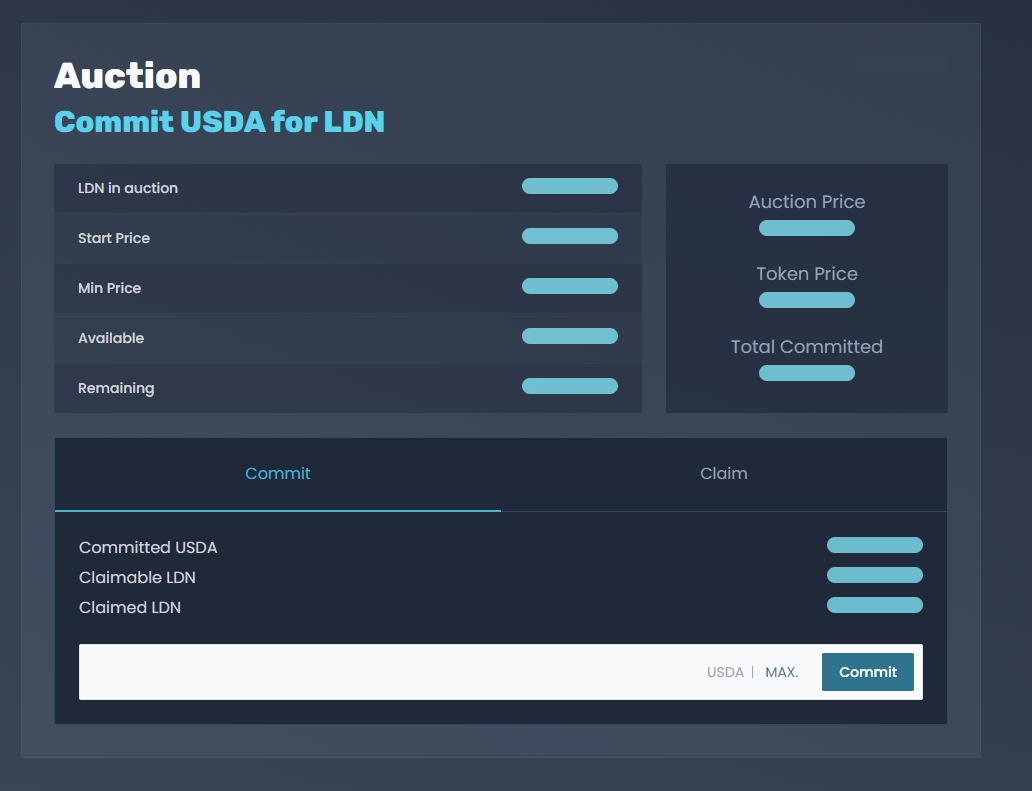Click the Remaining row label
Viewport: 1032px width, 791px height.
pyautogui.click(x=116, y=388)
